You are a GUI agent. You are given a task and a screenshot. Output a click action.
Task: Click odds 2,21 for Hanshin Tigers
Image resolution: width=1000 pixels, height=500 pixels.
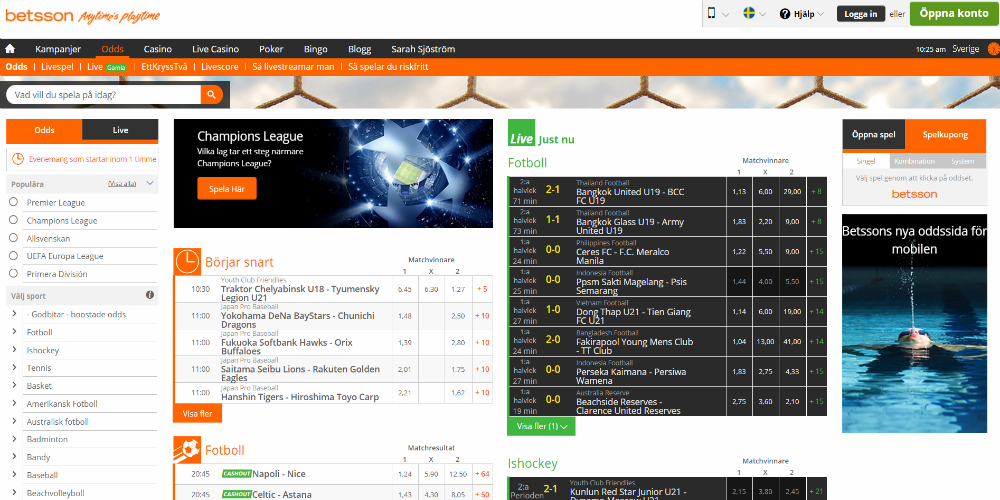pyautogui.click(x=404, y=393)
